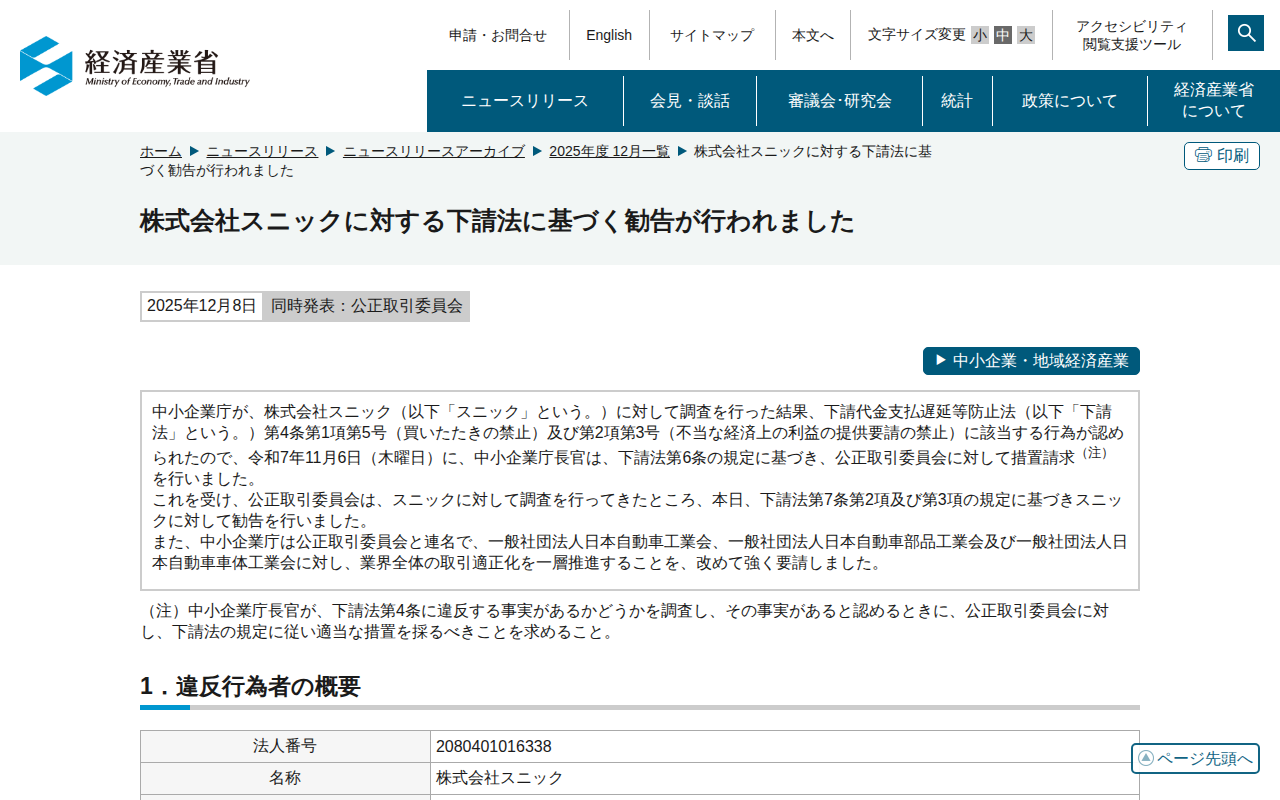
Task: Click the METI logo in the header
Action: pyautogui.click(x=135, y=66)
